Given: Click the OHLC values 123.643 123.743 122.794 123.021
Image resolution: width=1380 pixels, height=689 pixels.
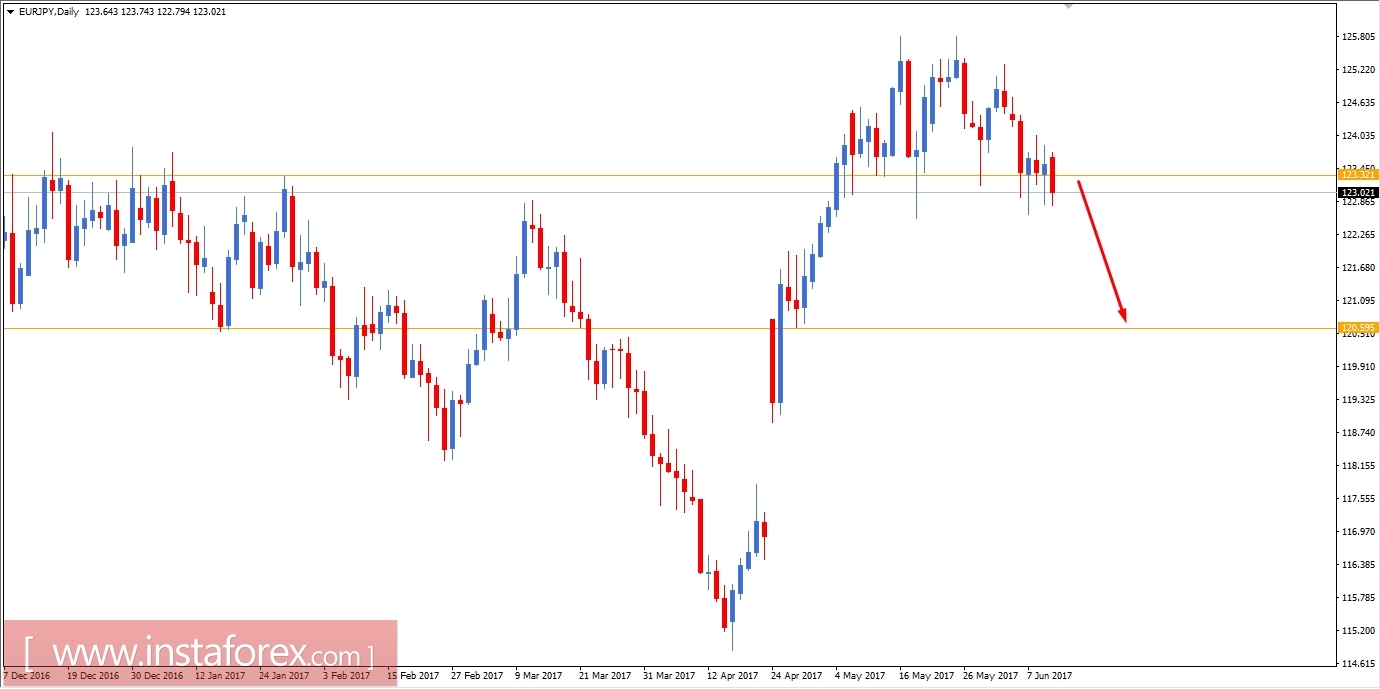Looking at the screenshot, I should pos(155,11).
